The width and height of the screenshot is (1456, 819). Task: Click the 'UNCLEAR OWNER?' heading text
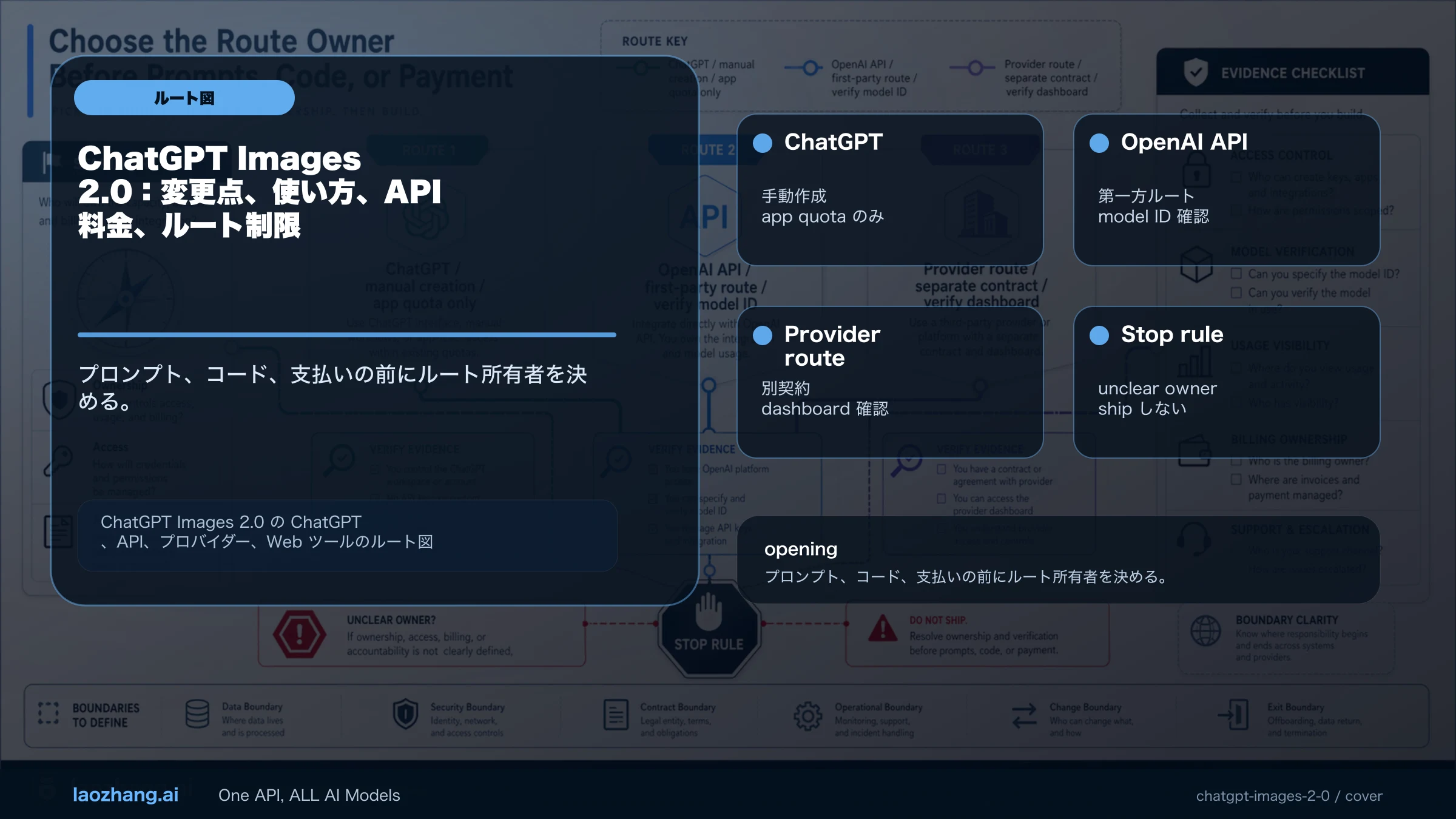pos(391,620)
